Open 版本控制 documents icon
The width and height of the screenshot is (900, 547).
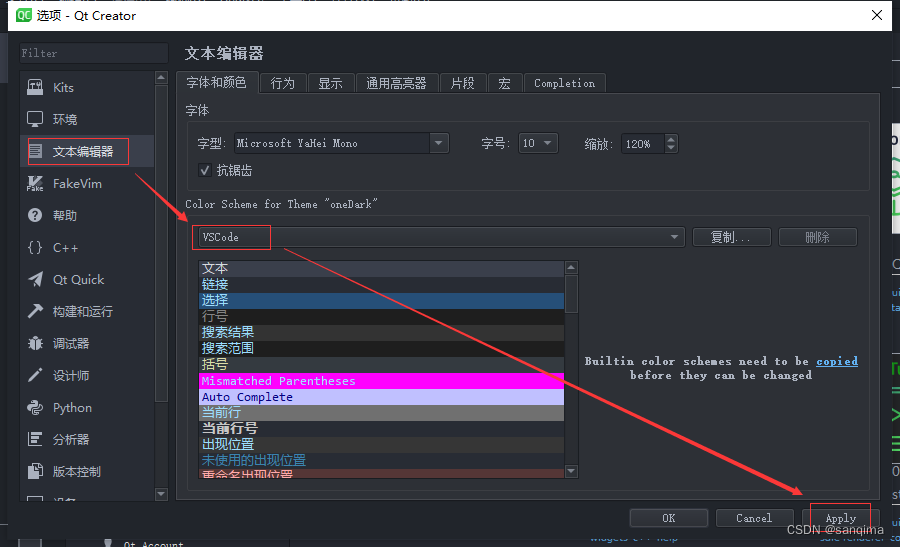tap(35, 471)
